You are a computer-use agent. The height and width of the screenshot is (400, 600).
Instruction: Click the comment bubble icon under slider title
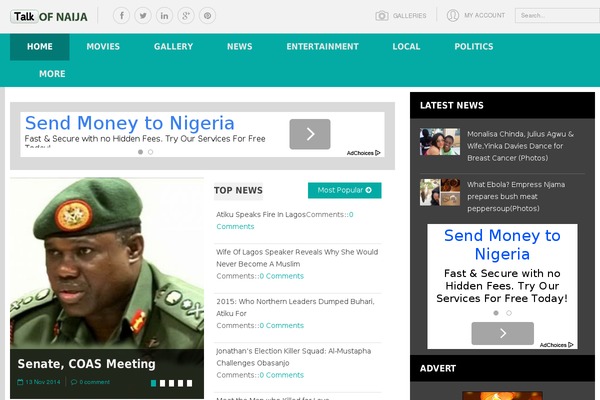coord(74,382)
